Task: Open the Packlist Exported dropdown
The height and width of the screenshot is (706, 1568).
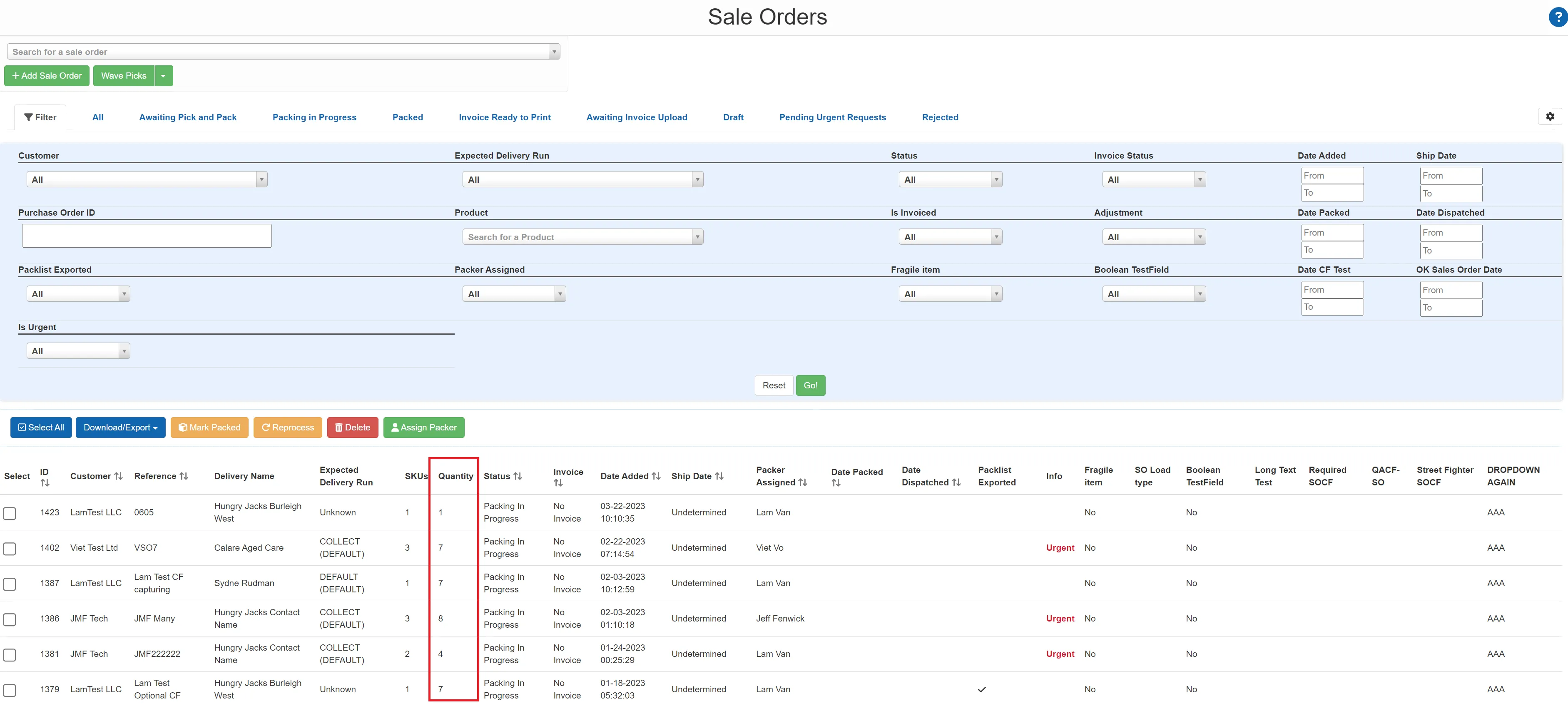Action: click(x=78, y=294)
